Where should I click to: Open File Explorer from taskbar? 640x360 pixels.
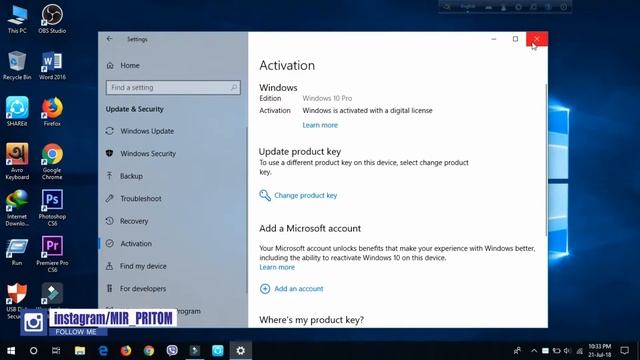tap(80, 351)
